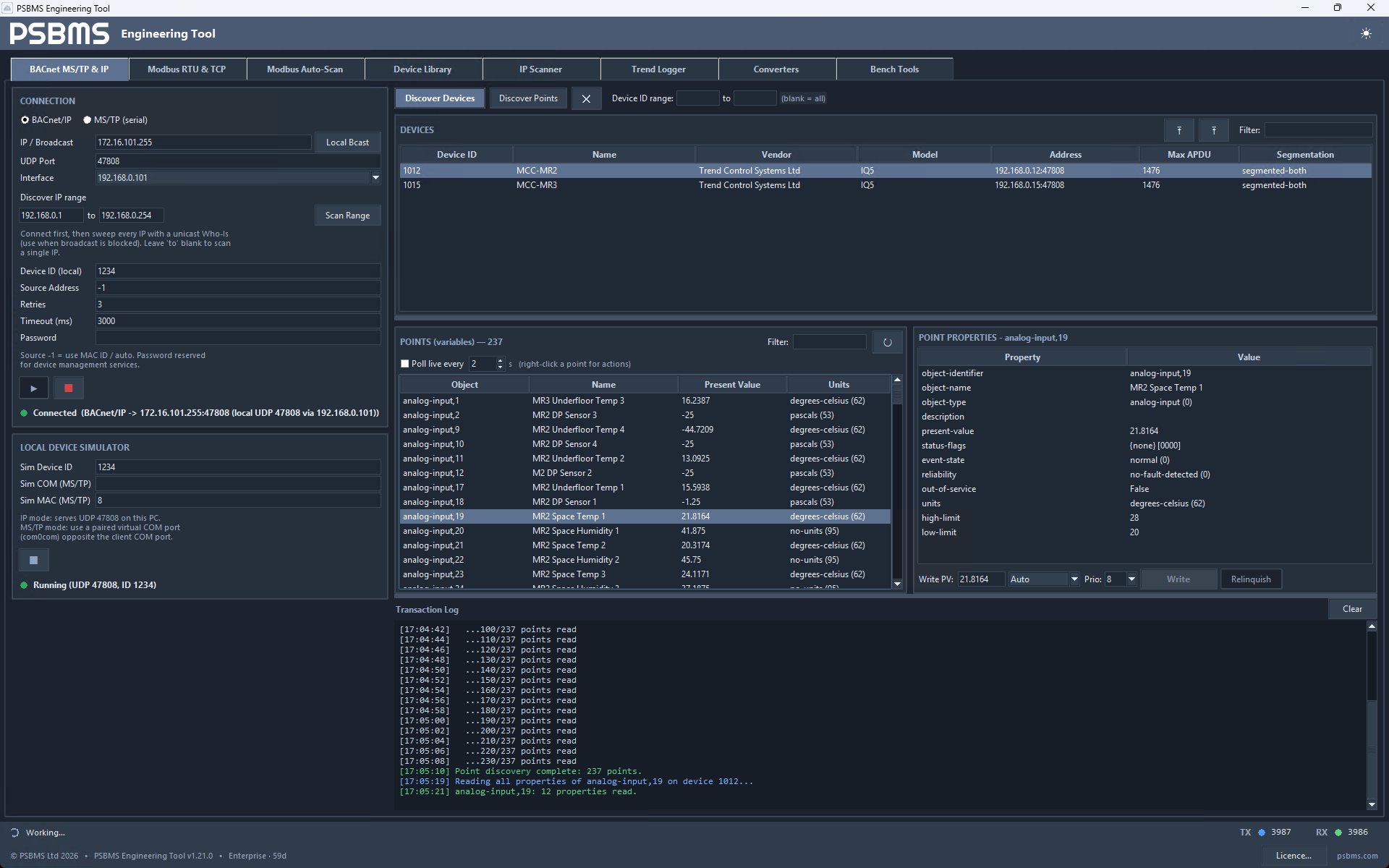Select point MR2 Space Humidity 1

coord(645,531)
